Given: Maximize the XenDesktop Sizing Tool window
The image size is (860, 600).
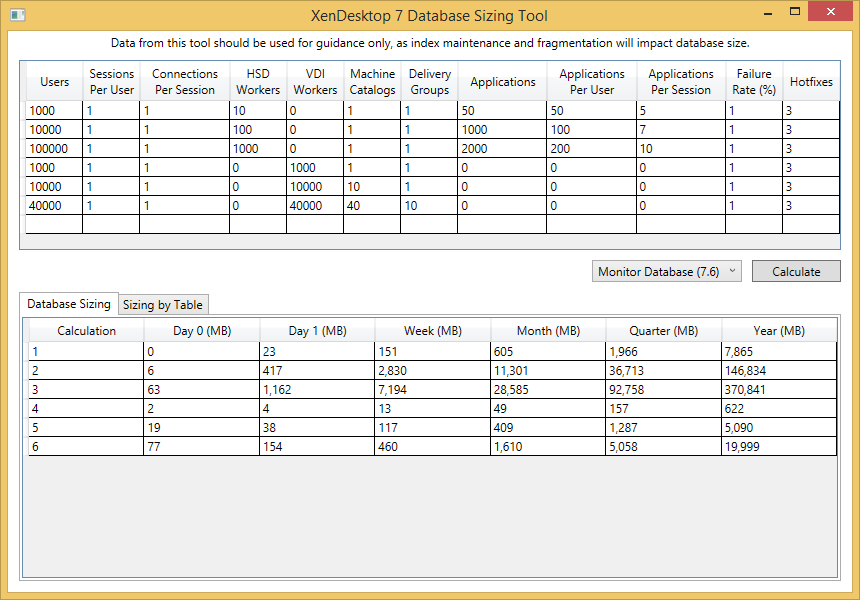Looking at the screenshot, I should (794, 12).
